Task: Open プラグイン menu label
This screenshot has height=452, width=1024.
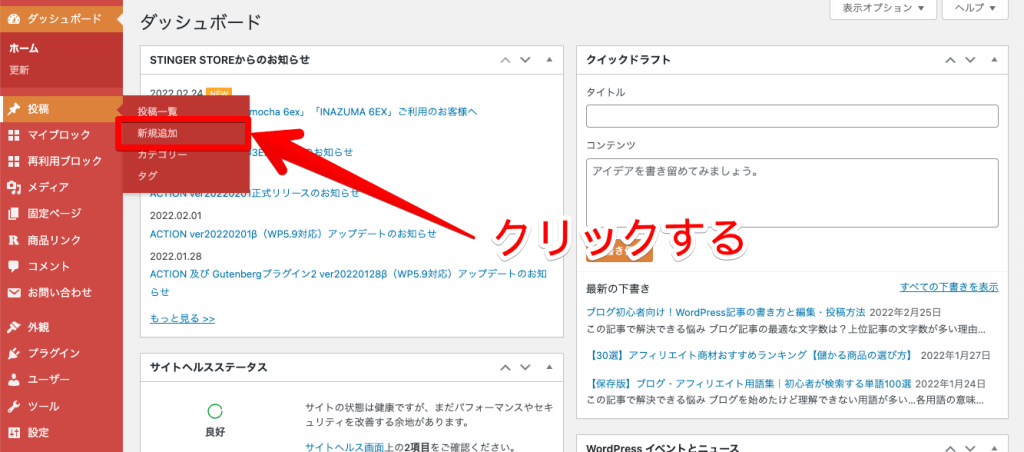Action: pyautogui.click(x=54, y=353)
